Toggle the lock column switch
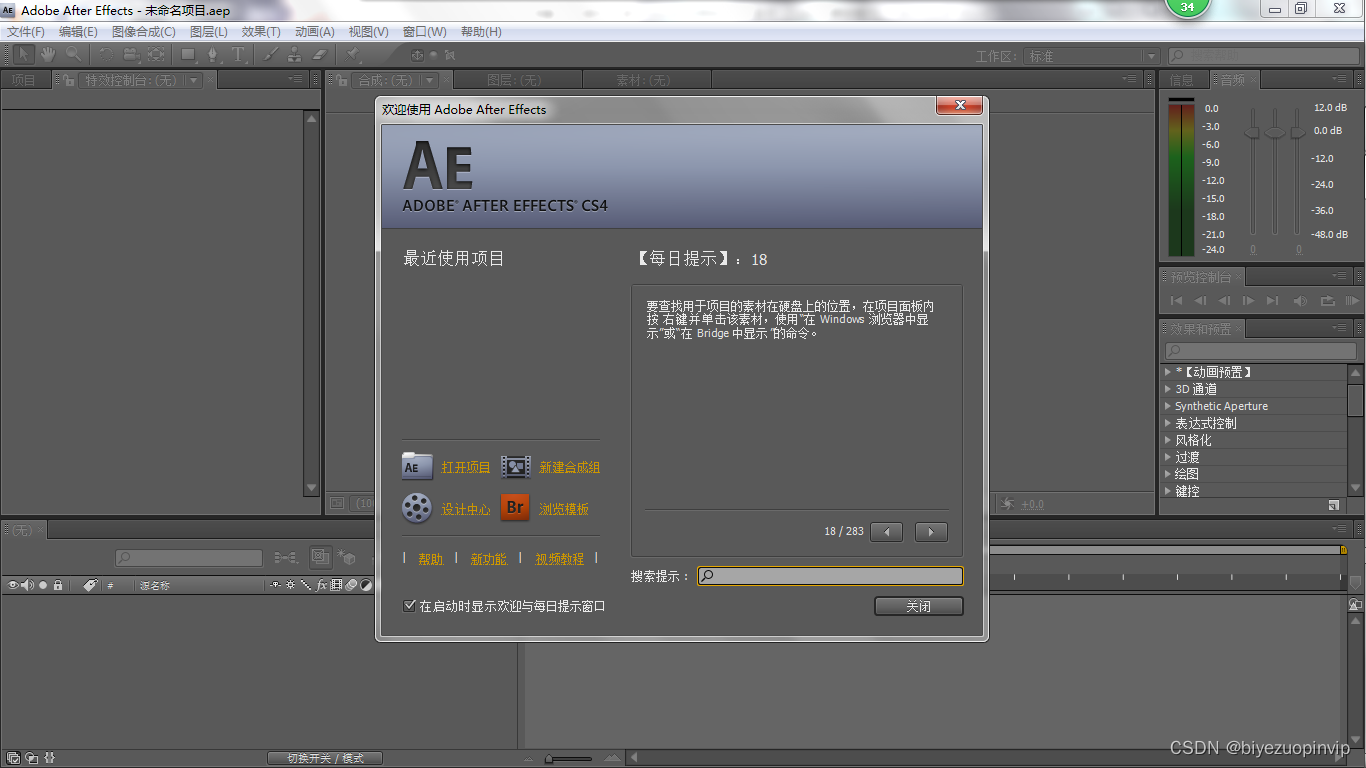Image resolution: width=1366 pixels, height=768 pixels. click(x=58, y=585)
